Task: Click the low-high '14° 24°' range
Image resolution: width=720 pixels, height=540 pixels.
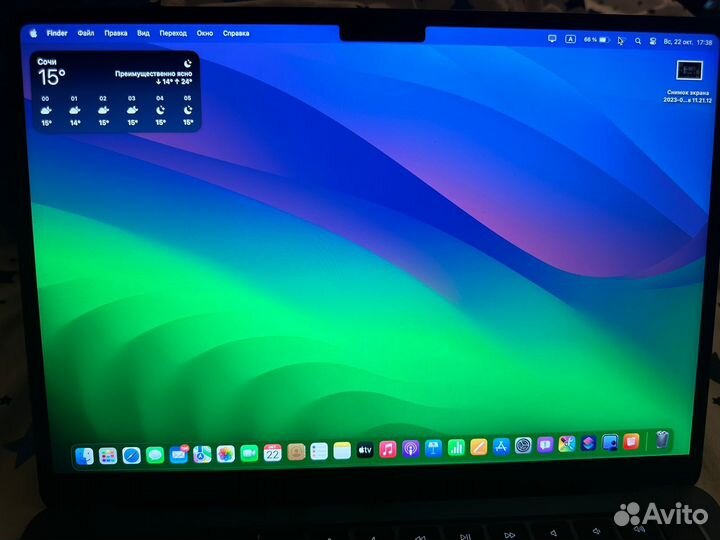Action: click(174, 82)
